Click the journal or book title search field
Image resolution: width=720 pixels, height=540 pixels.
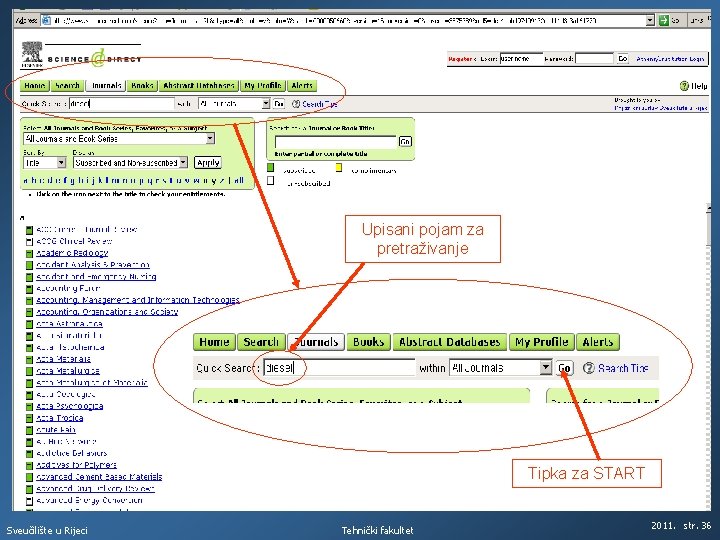[336, 141]
